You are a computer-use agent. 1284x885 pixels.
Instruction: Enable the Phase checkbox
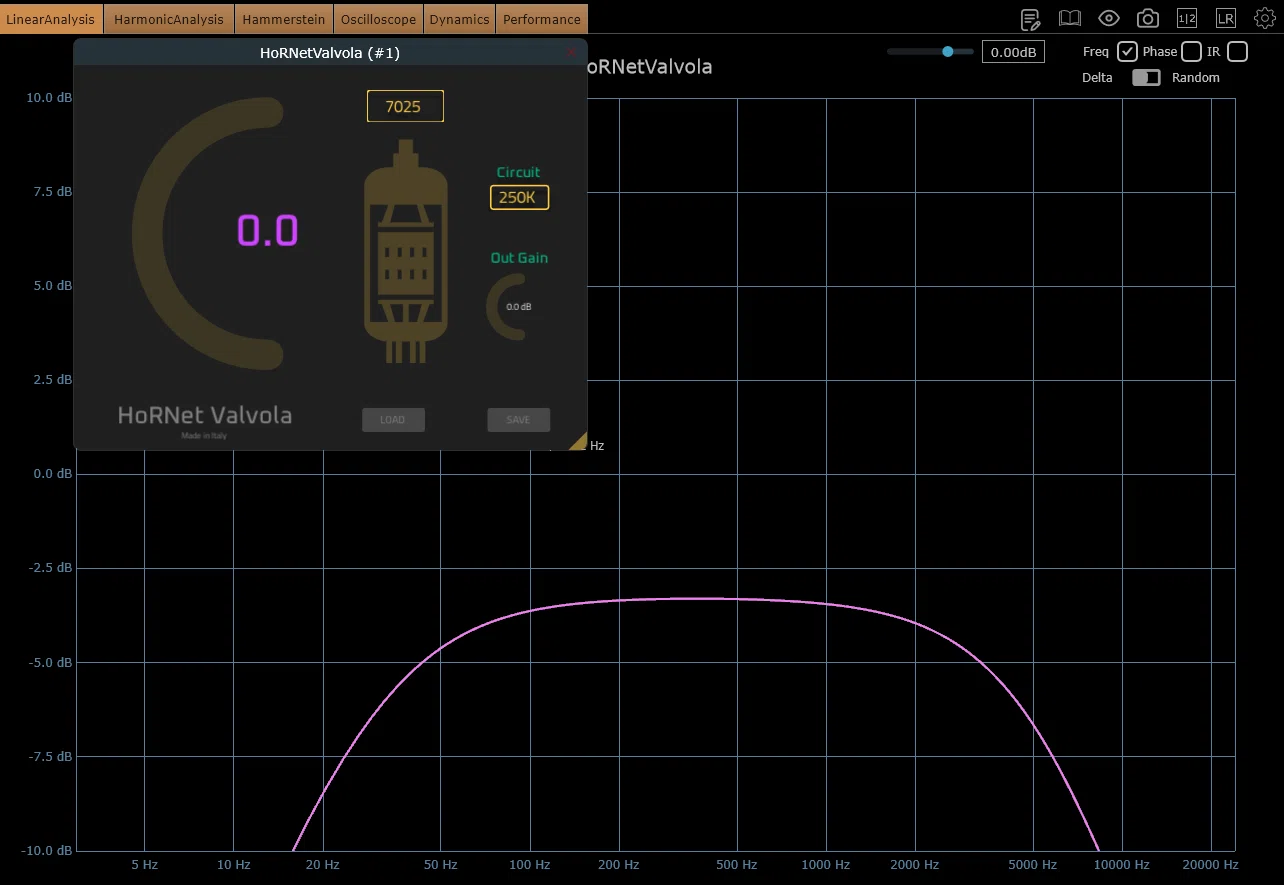[x=1191, y=52]
